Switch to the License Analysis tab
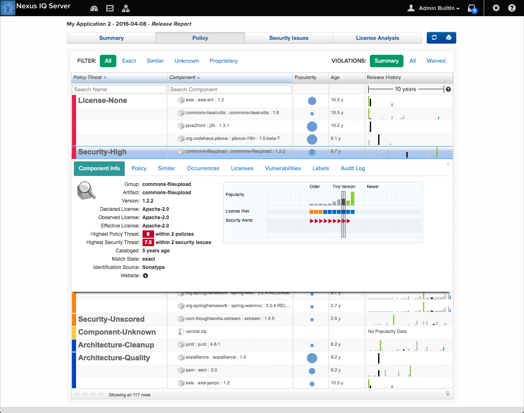 (377, 38)
